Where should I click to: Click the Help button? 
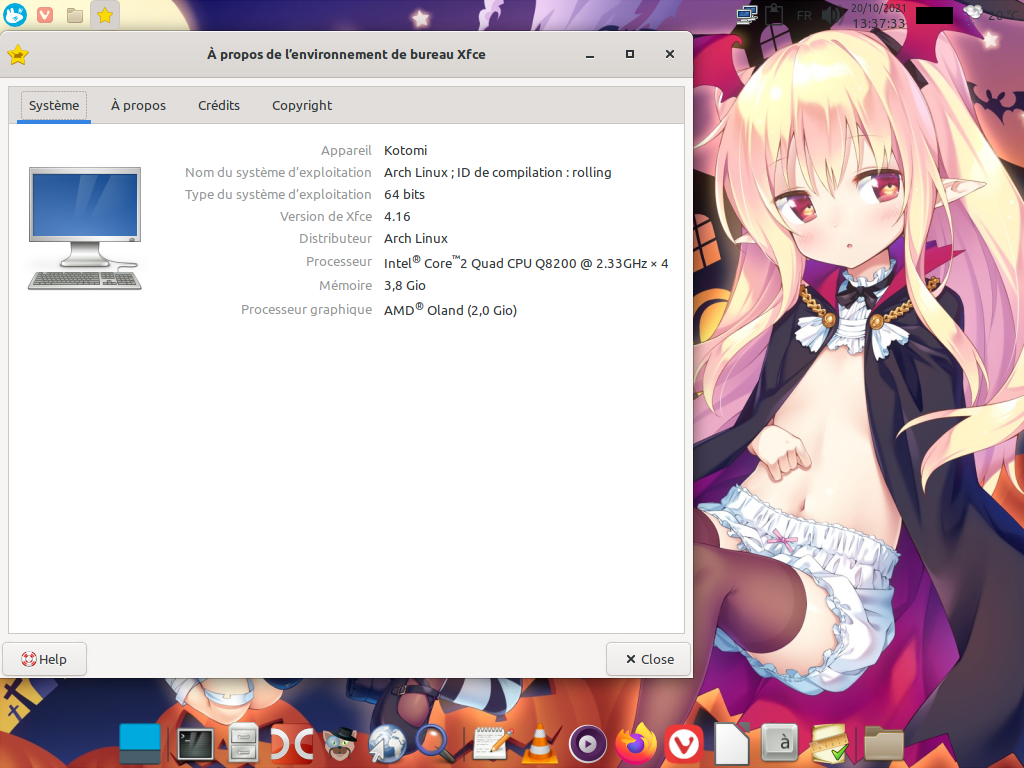coord(44,659)
